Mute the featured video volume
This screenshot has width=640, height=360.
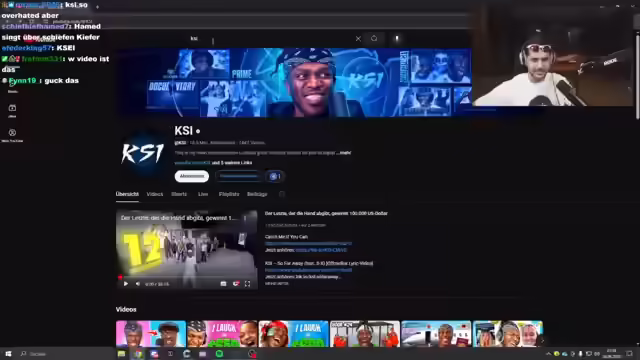(x=138, y=284)
